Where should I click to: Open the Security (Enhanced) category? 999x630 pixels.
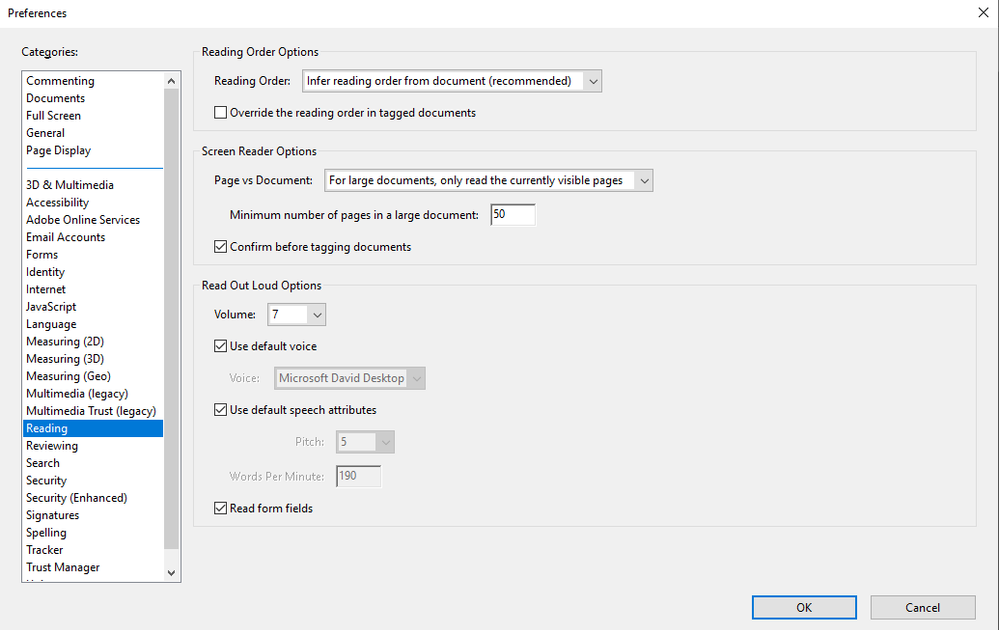[x=77, y=498]
